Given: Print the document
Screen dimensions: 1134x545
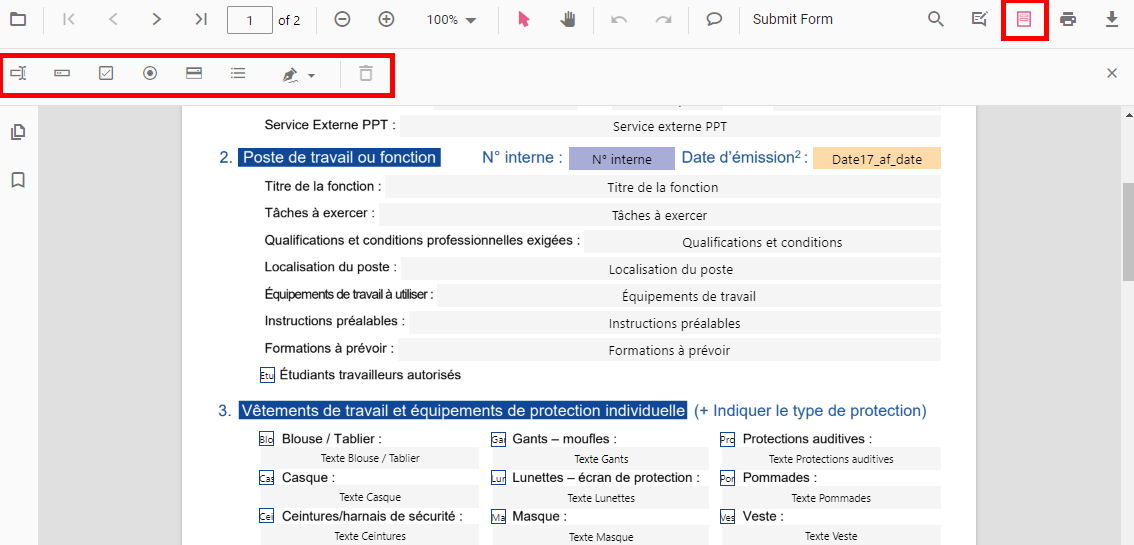Looking at the screenshot, I should coord(1068,20).
